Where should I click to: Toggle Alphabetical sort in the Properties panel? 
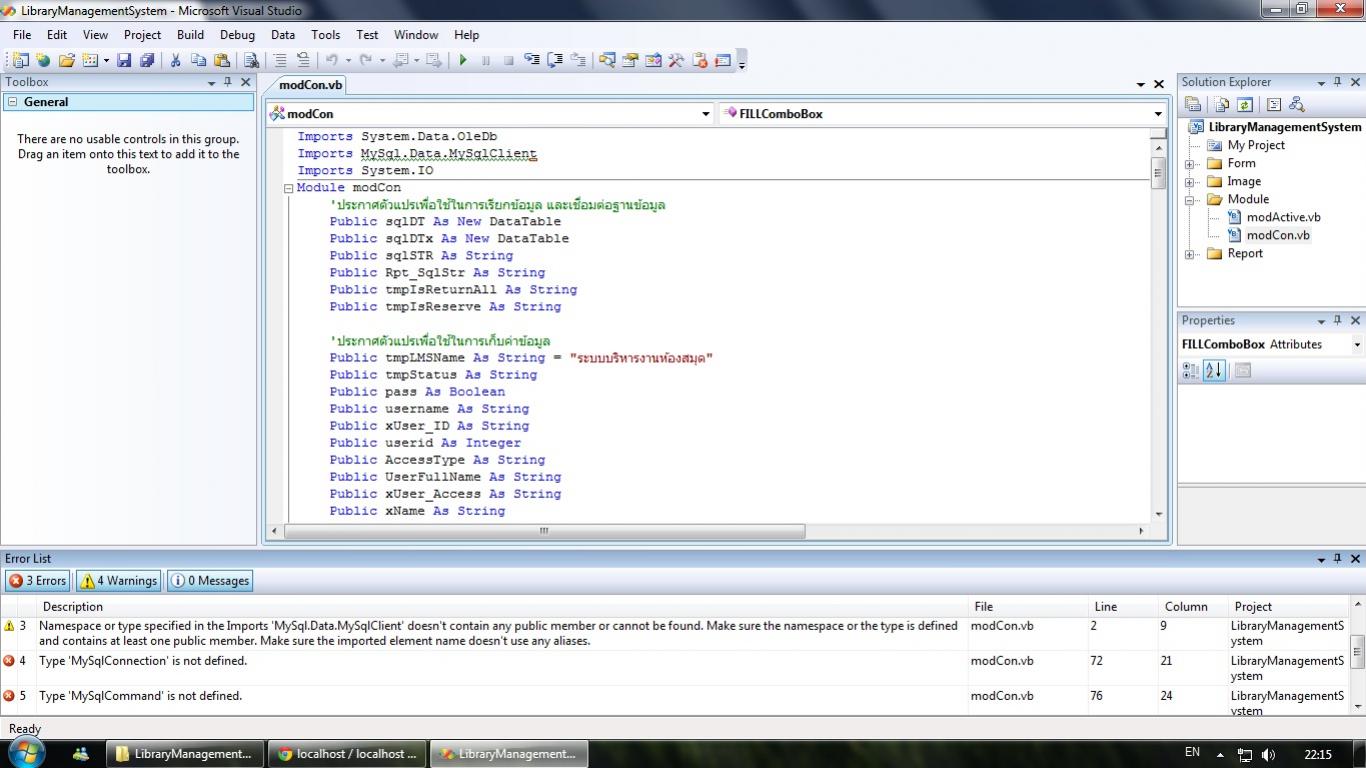(1214, 370)
